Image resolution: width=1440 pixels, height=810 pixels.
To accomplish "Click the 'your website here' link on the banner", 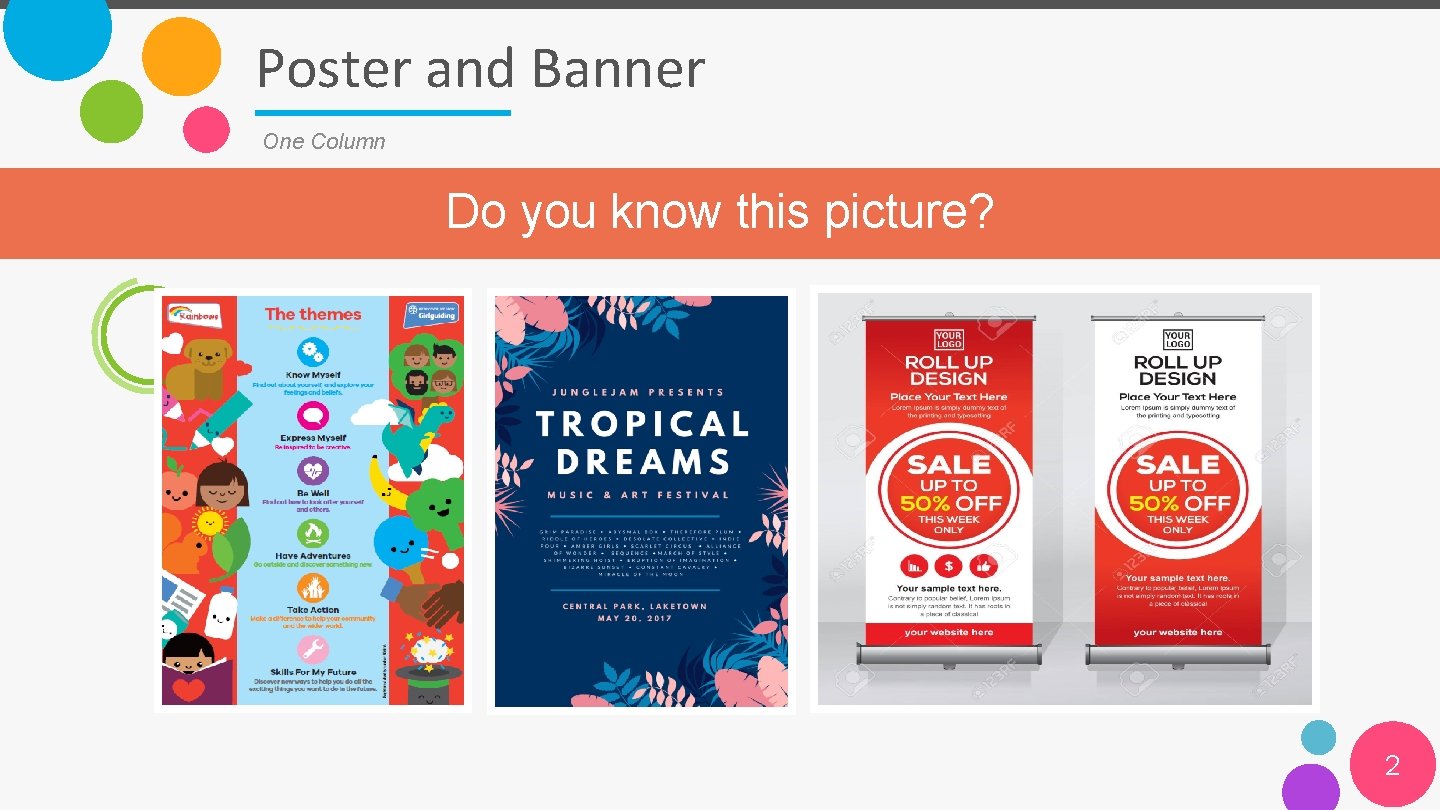I will point(947,632).
